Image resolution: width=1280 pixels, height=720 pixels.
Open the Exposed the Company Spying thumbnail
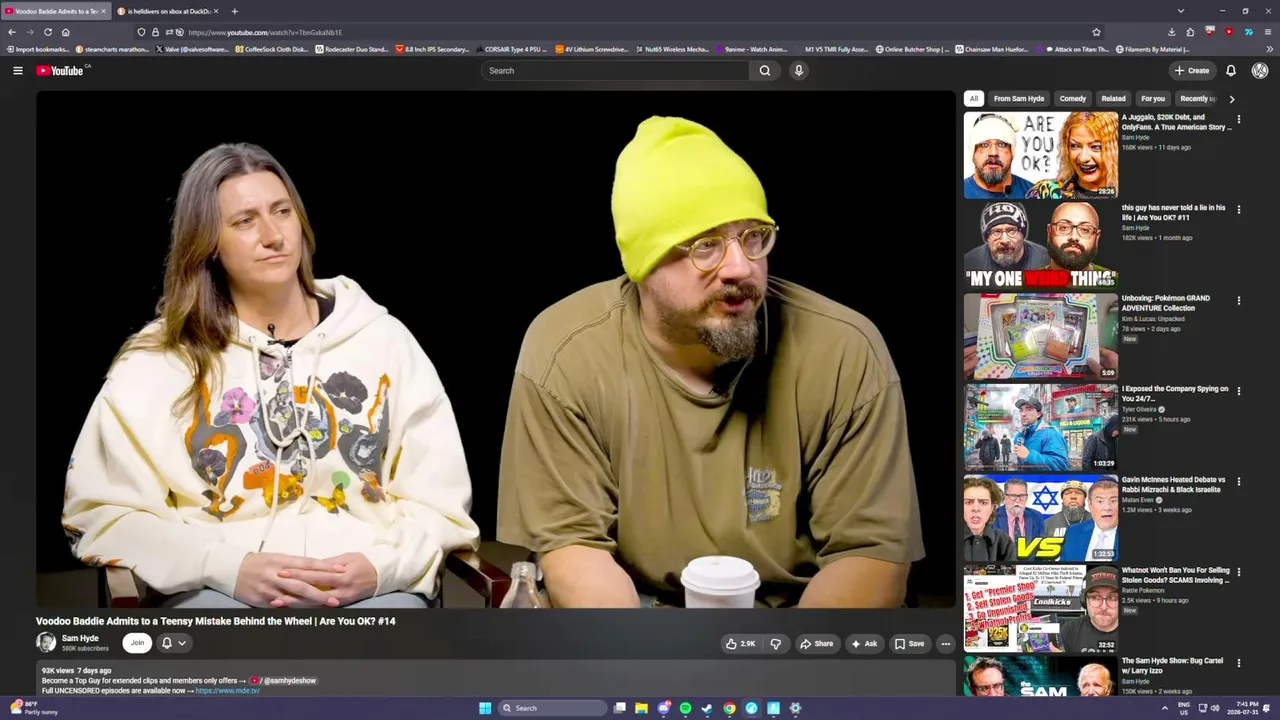(1040, 427)
